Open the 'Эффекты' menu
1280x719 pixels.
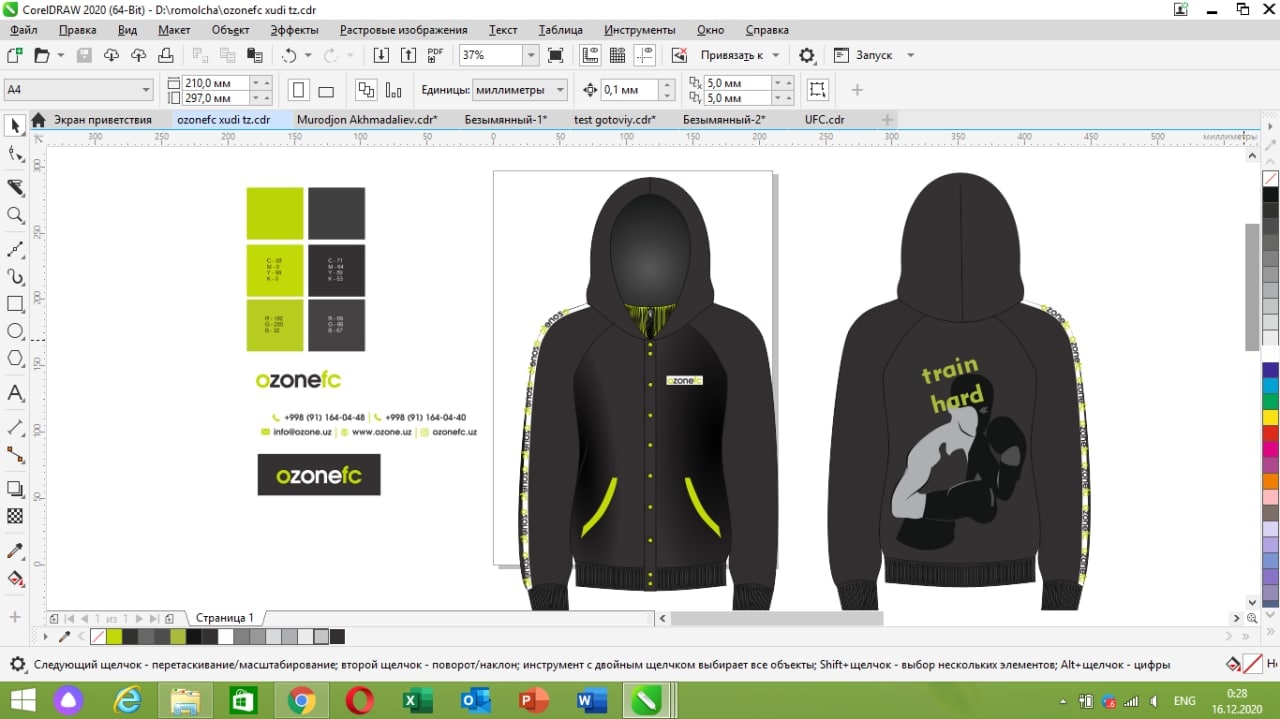295,30
